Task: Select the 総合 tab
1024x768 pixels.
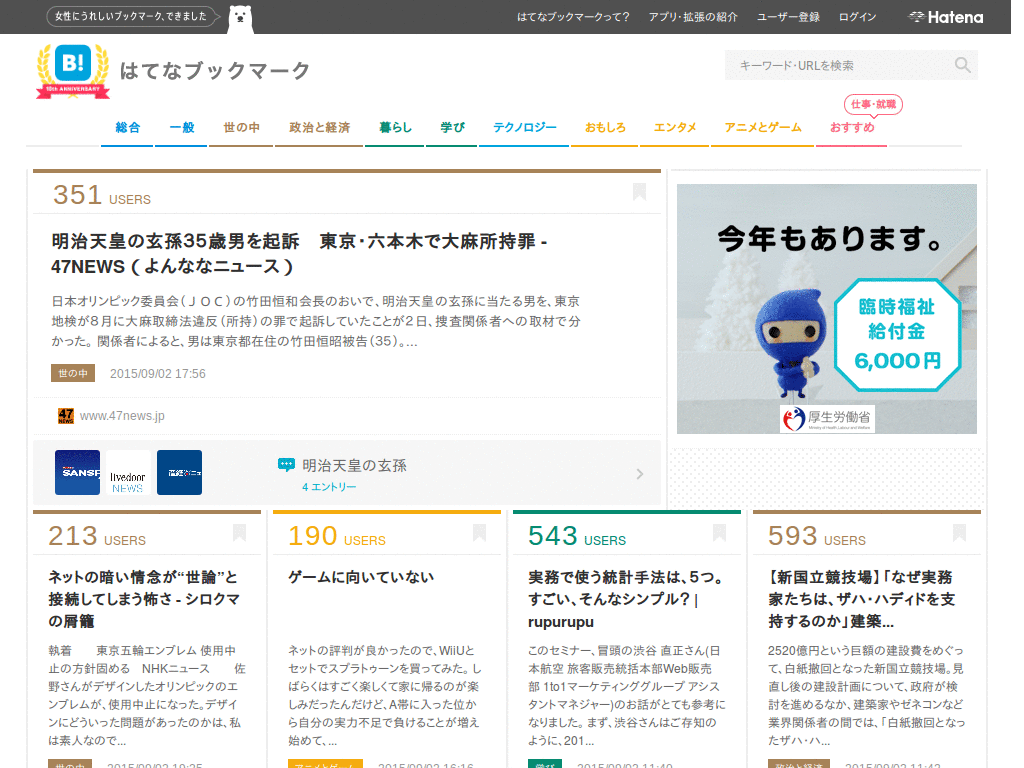Action: click(x=127, y=127)
